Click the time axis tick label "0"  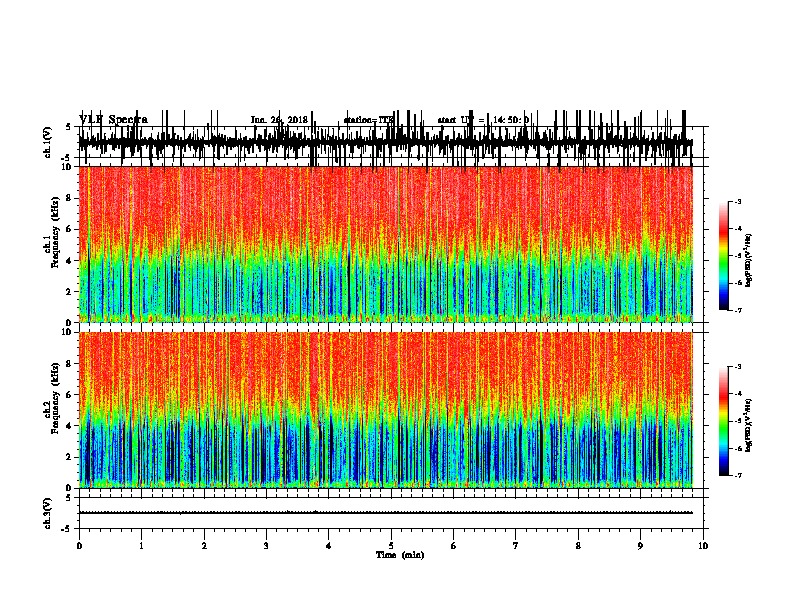(x=79, y=546)
